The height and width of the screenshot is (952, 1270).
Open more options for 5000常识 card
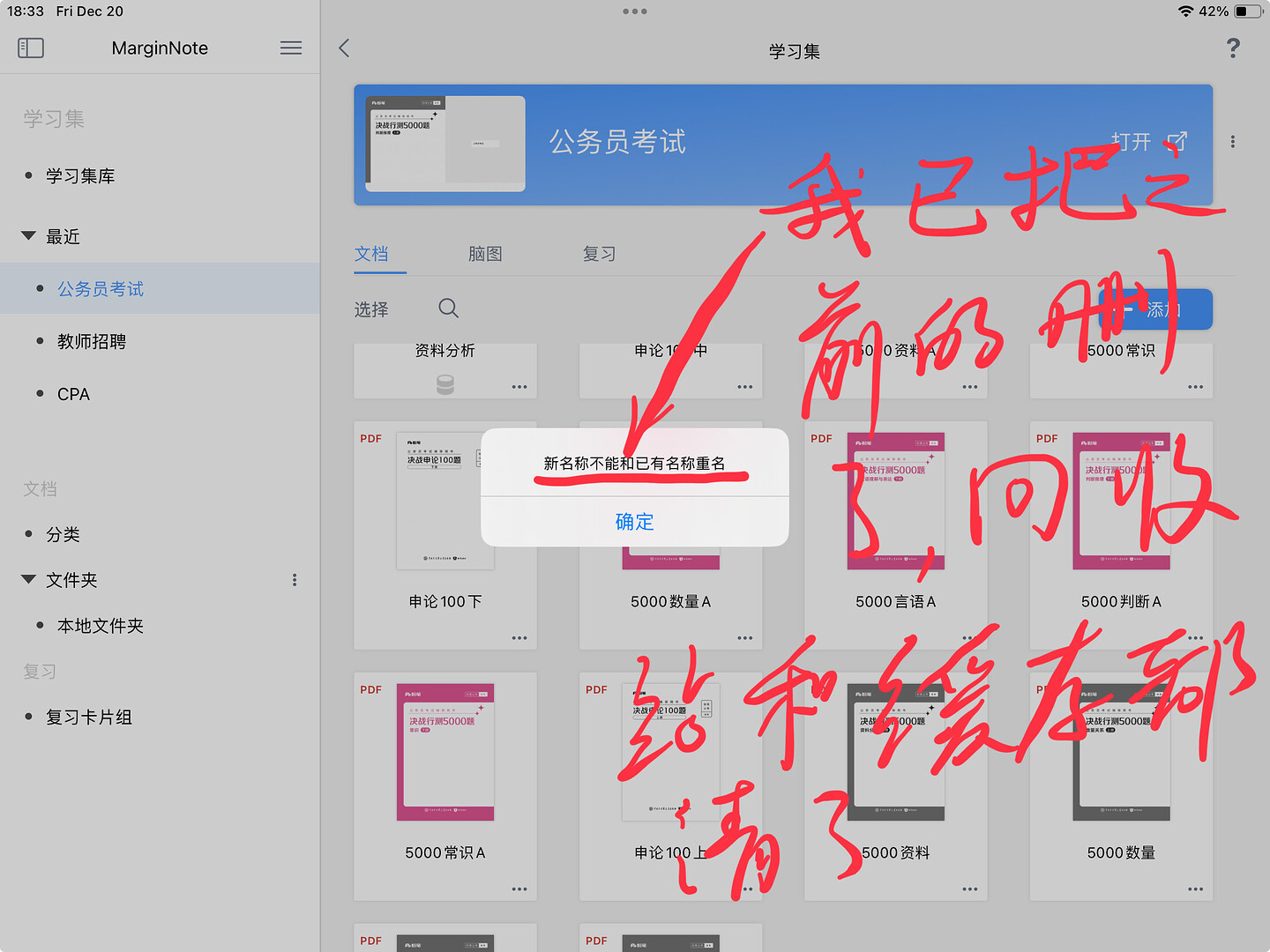tap(1196, 386)
